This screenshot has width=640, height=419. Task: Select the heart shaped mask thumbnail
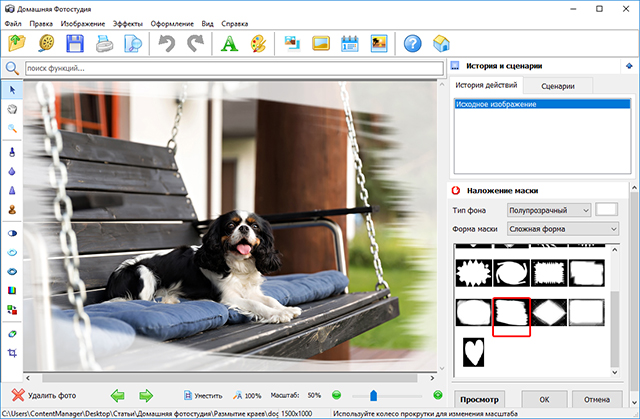pyautogui.click(x=473, y=352)
